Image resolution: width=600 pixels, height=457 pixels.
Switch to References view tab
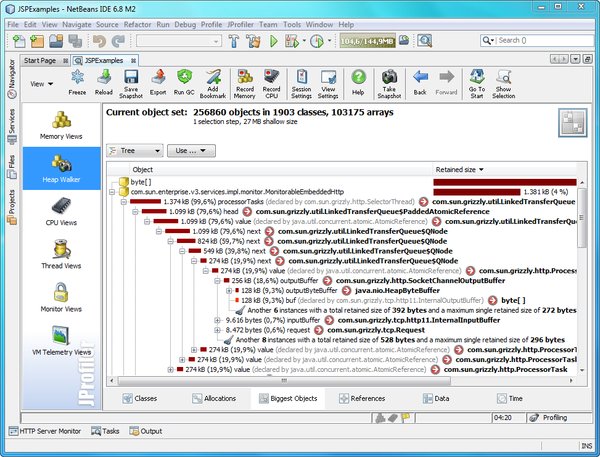[362, 398]
